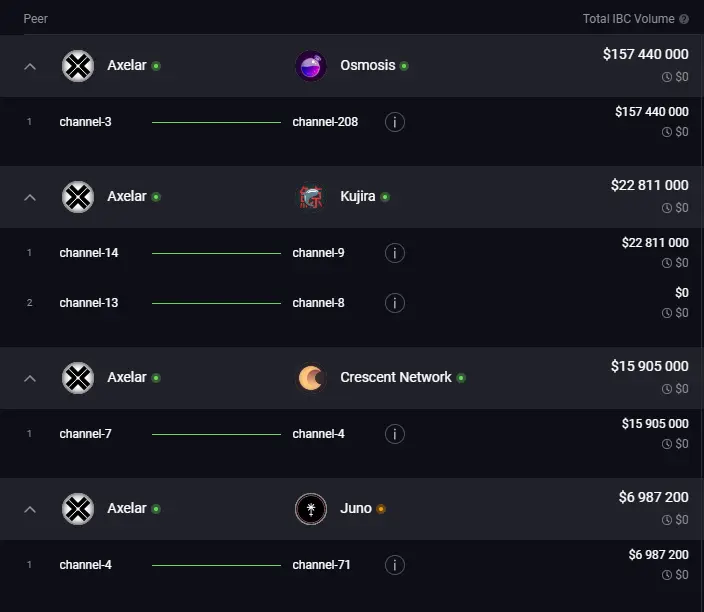The width and height of the screenshot is (704, 612).
Task: Collapse the Axelar–Osmosis peer group
Action: pyautogui.click(x=30, y=66)
